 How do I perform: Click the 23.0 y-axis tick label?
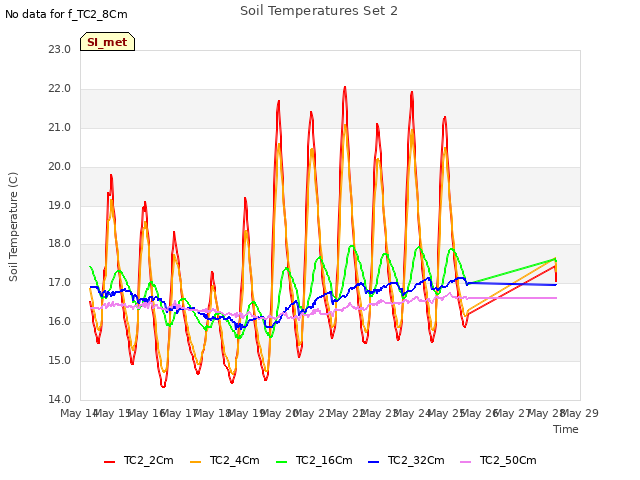[x=60, y=49]
